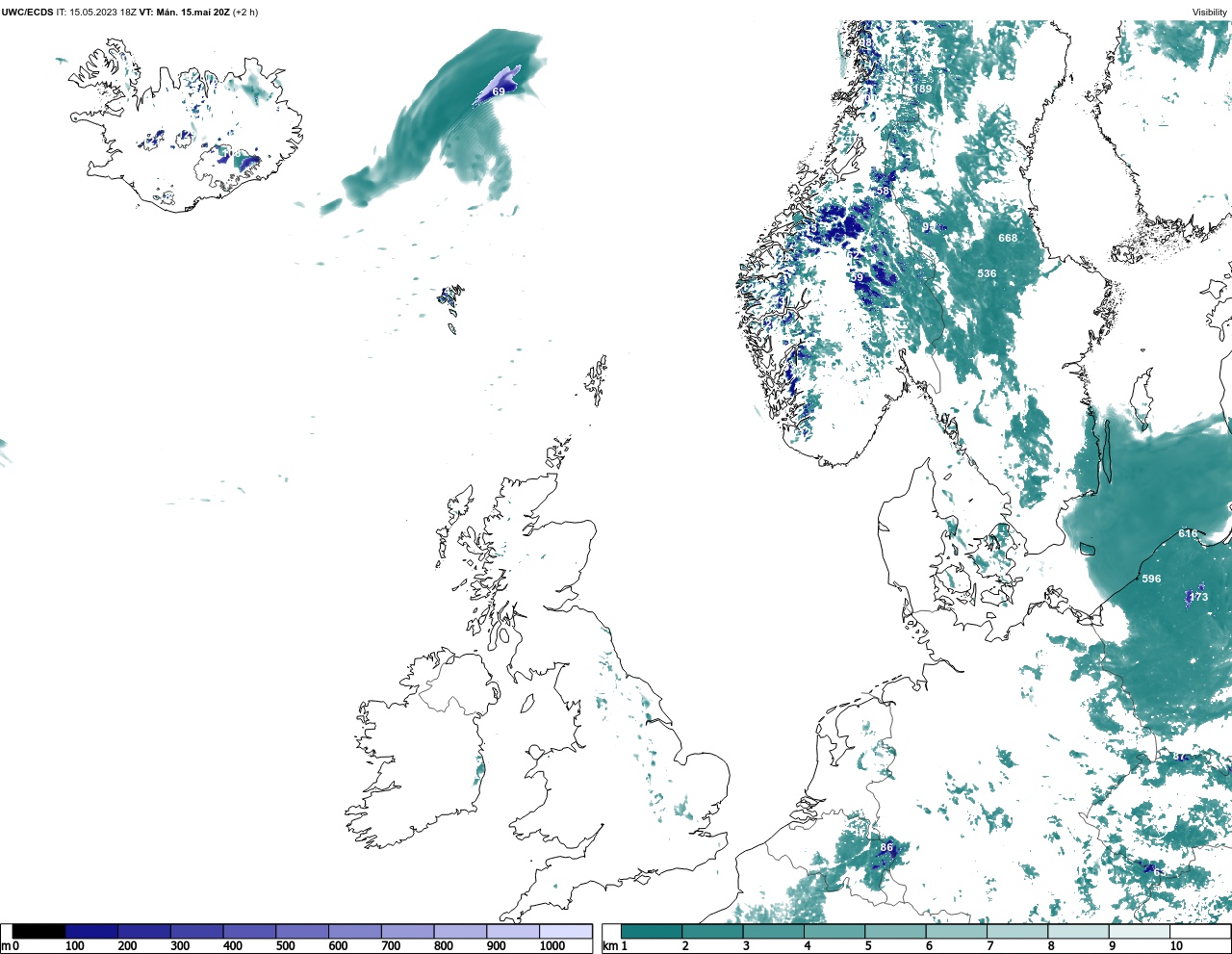Select the '616' value on the map
This screenshot has width=1232, height=954.
coord(1188,533)
